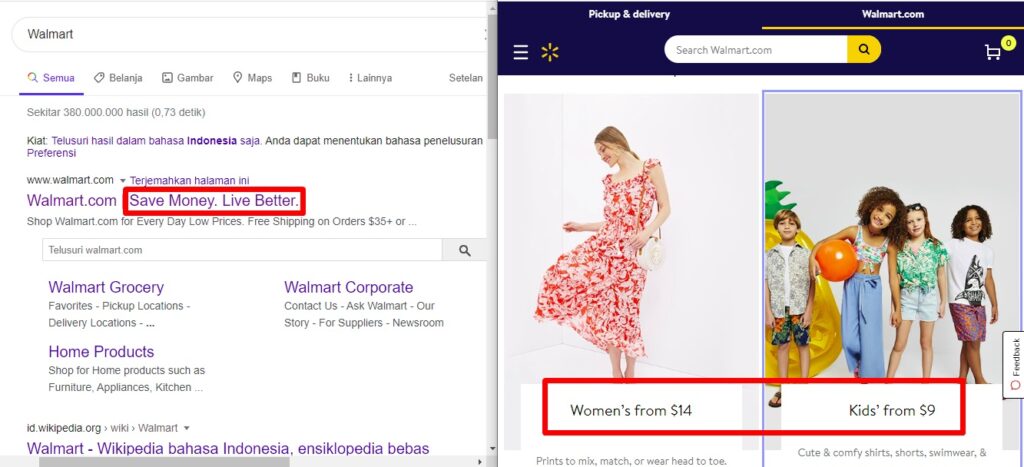
Task: Click the kids summer clothing image
Action: [892, 238]
